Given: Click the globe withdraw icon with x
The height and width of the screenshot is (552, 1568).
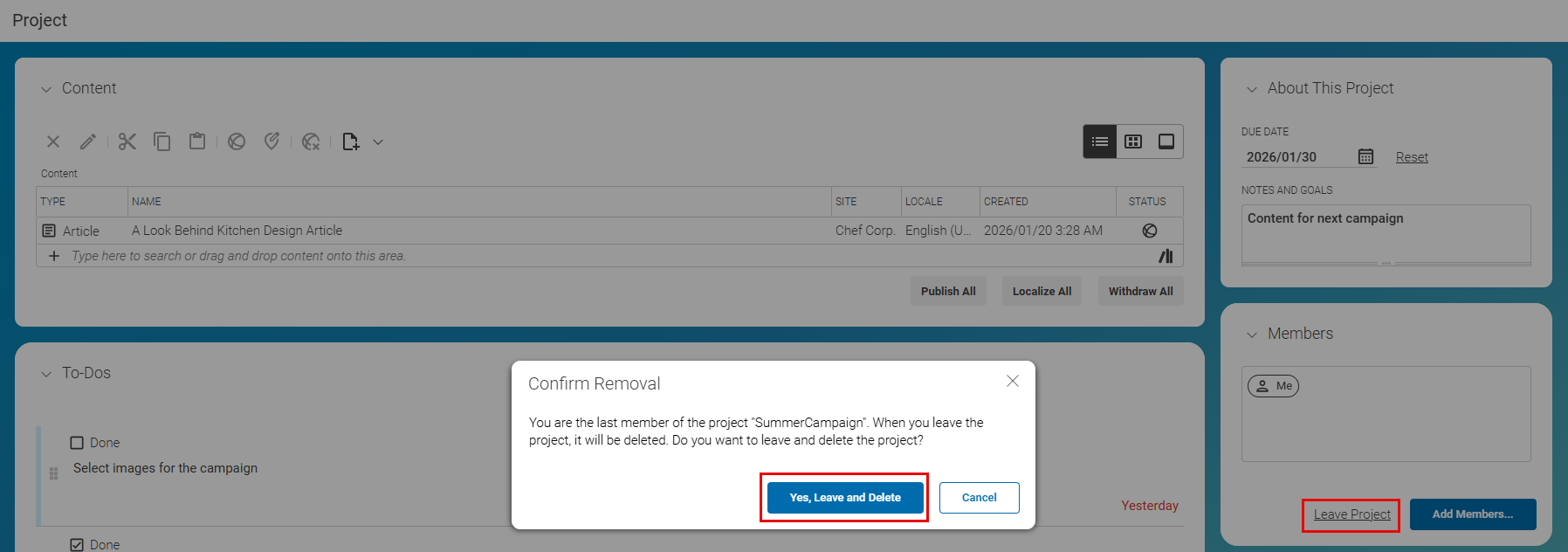Looking at the screenshot, I should (x=311, y=141).
